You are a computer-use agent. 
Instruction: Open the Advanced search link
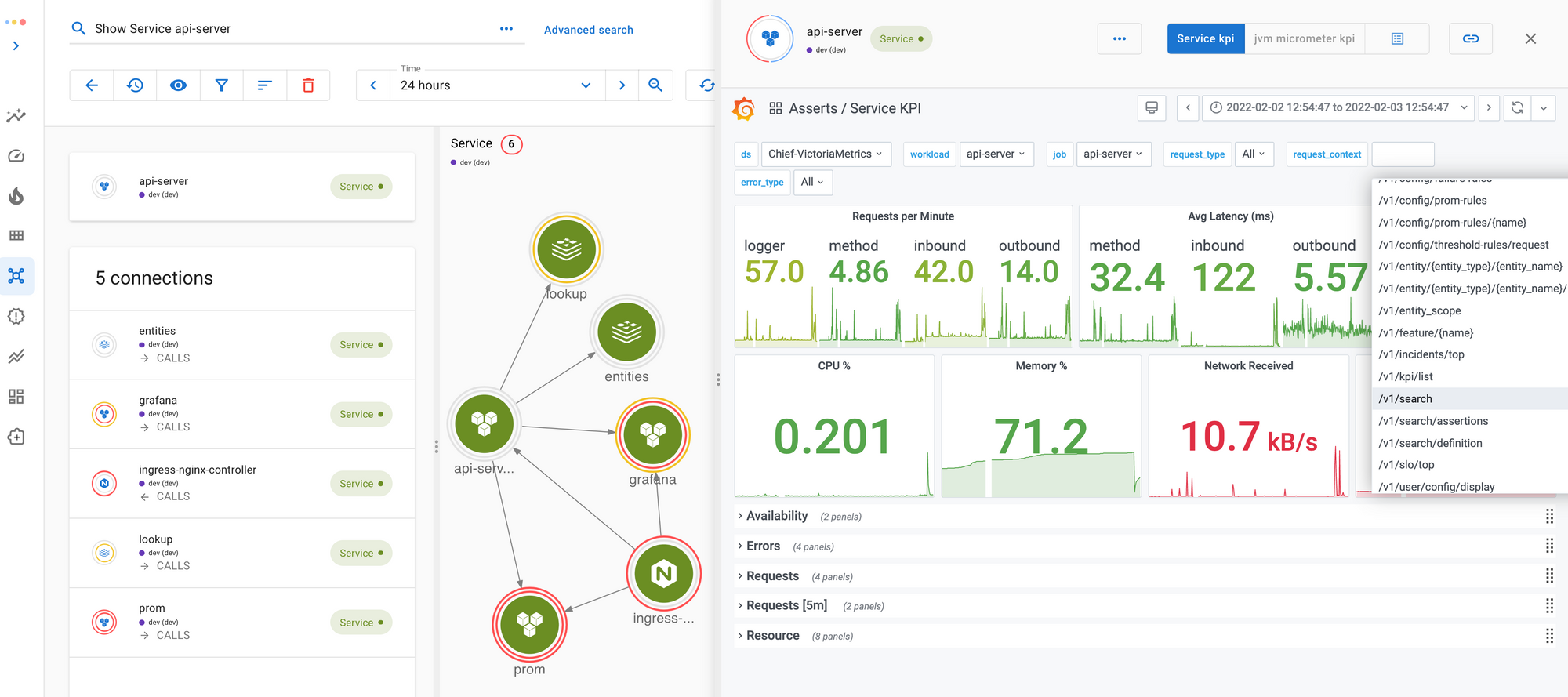[x=588, y=30]
